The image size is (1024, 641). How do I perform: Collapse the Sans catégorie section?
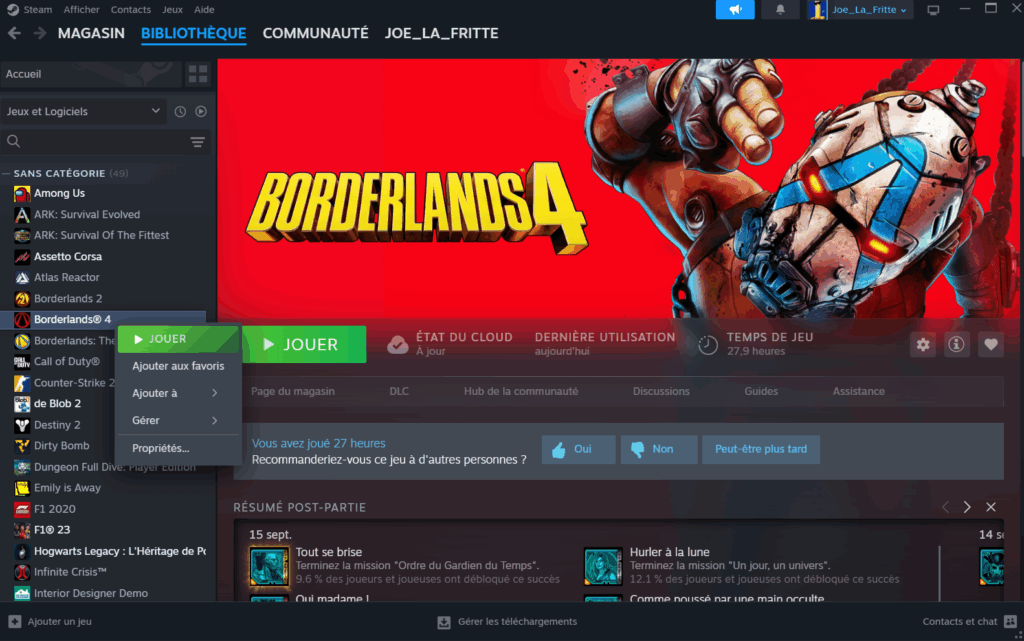point(7,174)
